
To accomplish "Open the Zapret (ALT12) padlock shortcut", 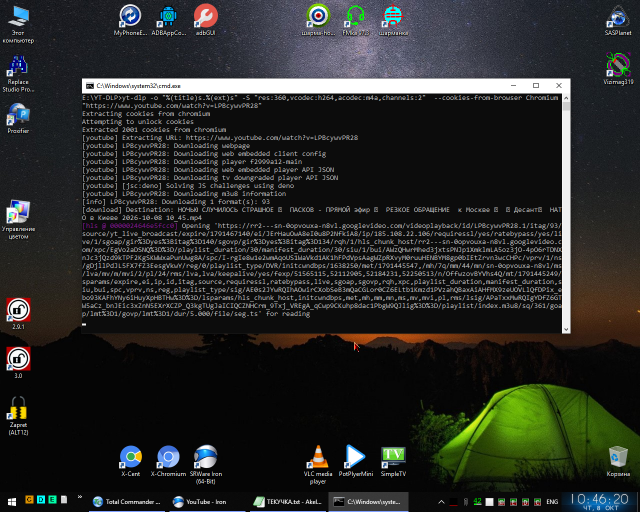I will click(x=18, y=416).
